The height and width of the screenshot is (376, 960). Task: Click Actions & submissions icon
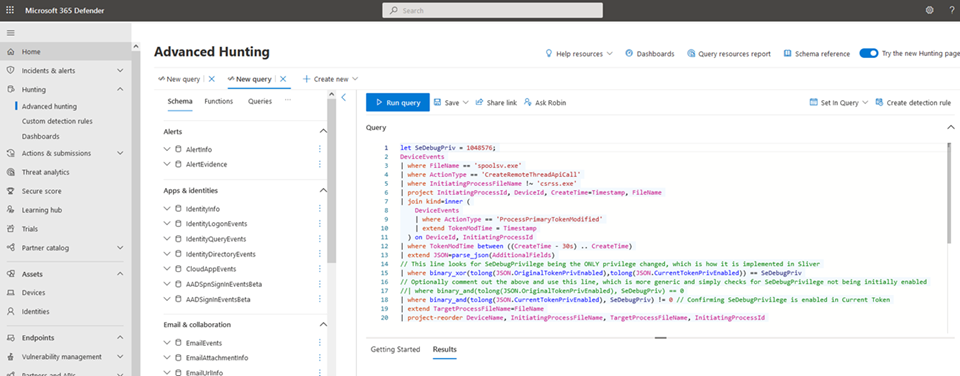[x=10, y=153]
